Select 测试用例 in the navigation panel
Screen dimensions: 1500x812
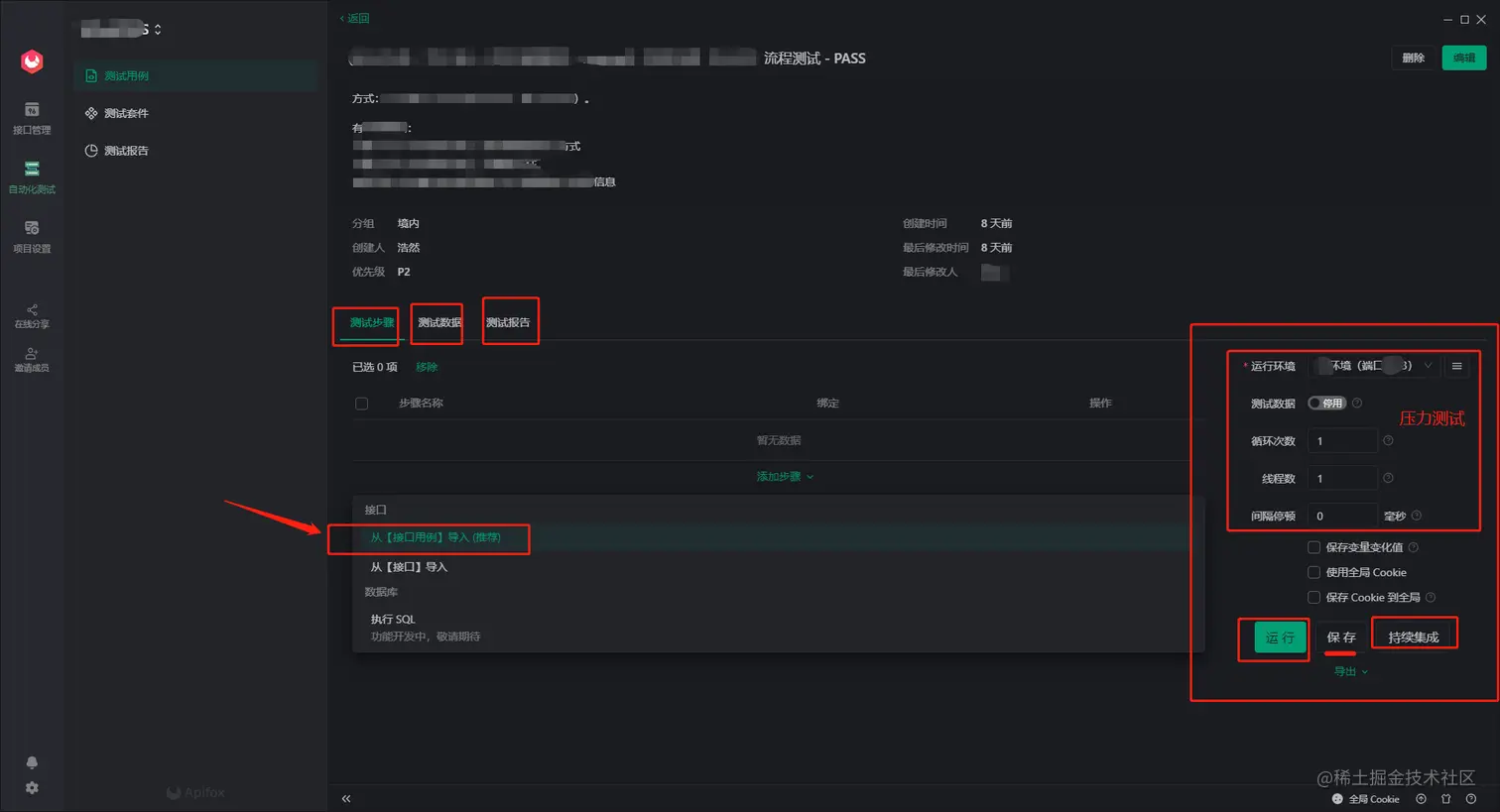[195, 75]
